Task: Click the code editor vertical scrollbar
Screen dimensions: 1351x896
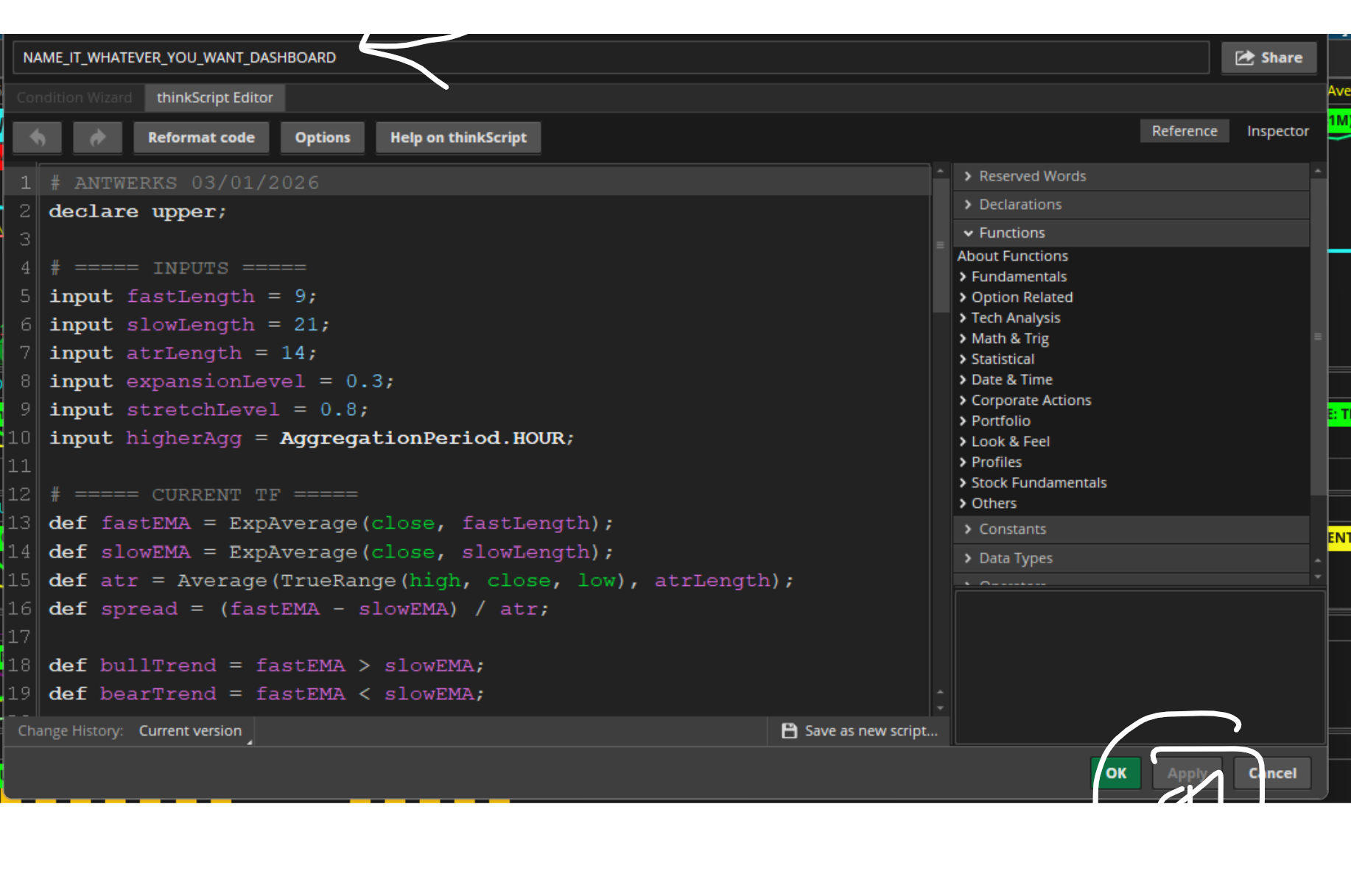Action: pyautogui.click(x=940, y=246)
